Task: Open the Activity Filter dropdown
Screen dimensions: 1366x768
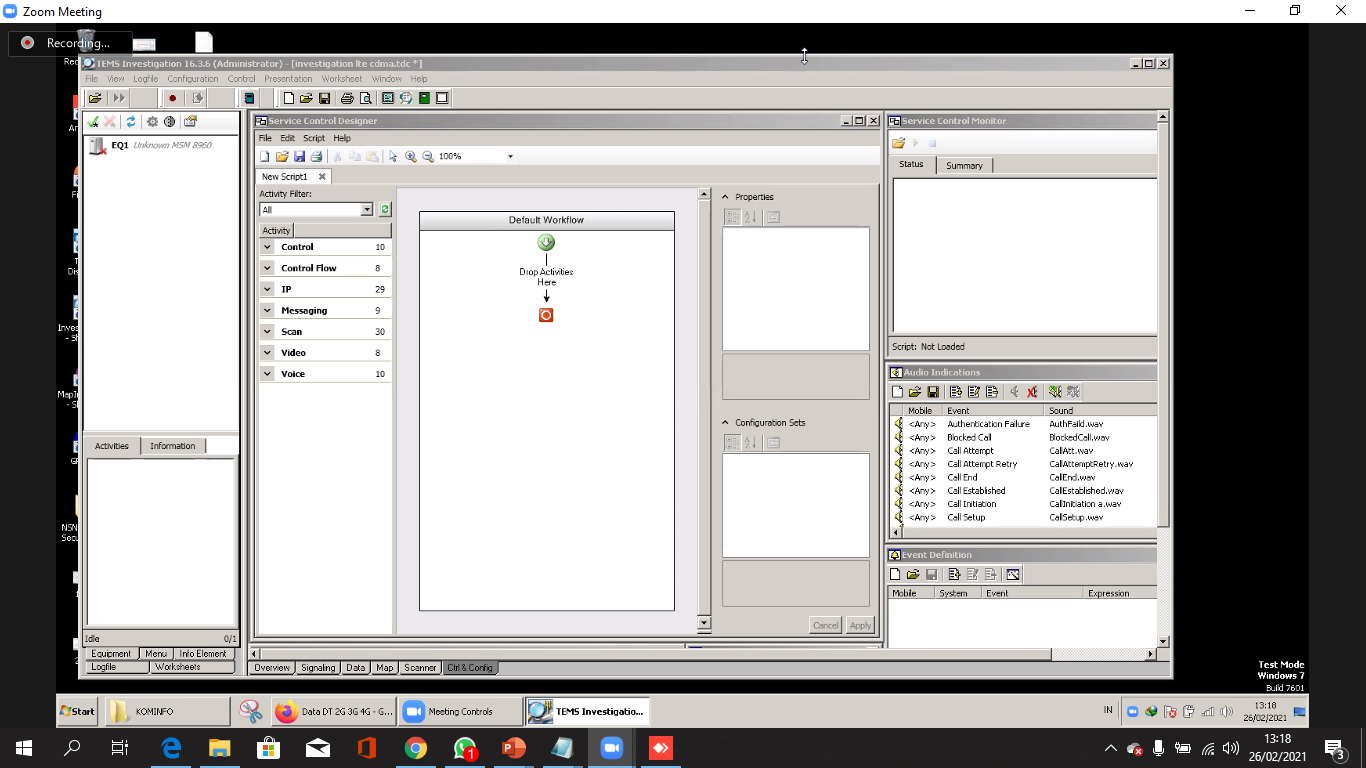Action: 366,210
